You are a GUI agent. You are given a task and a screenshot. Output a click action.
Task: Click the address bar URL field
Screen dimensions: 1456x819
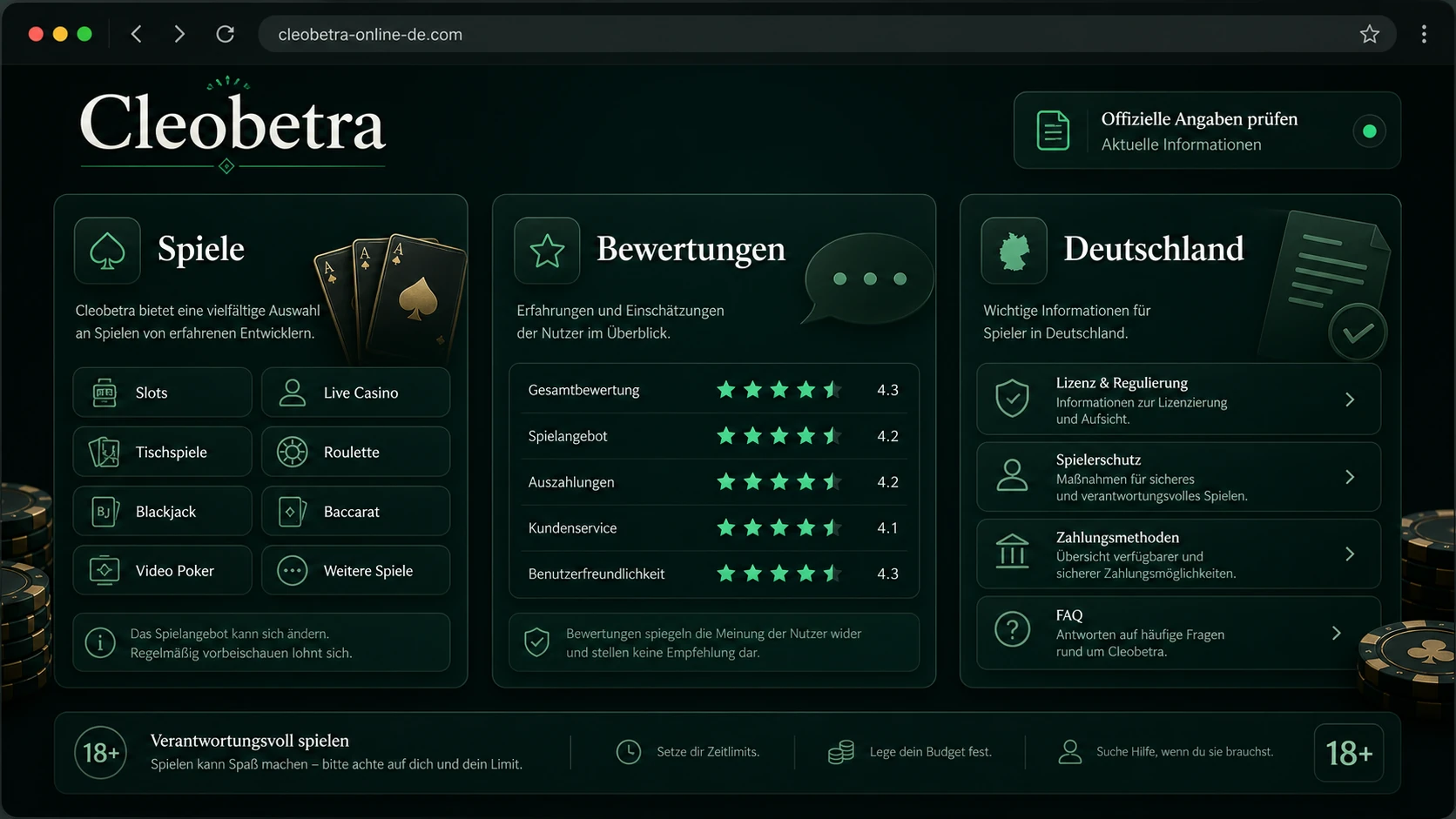pyautogui.click(x=827, y=34)
